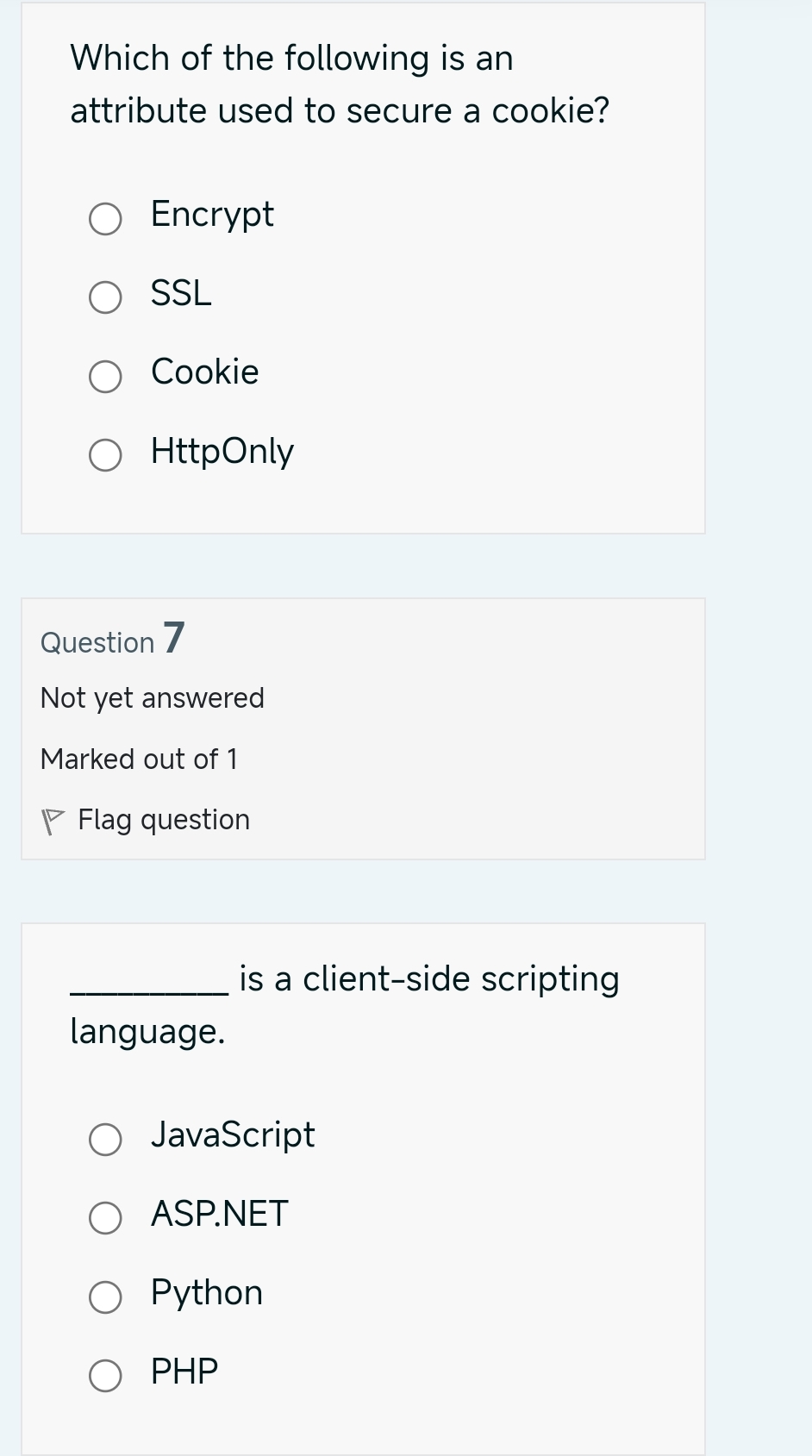This screenshot has height=1456, width=812.
Task: Select the Cookie answer option
Action: (x=104, y=377)
